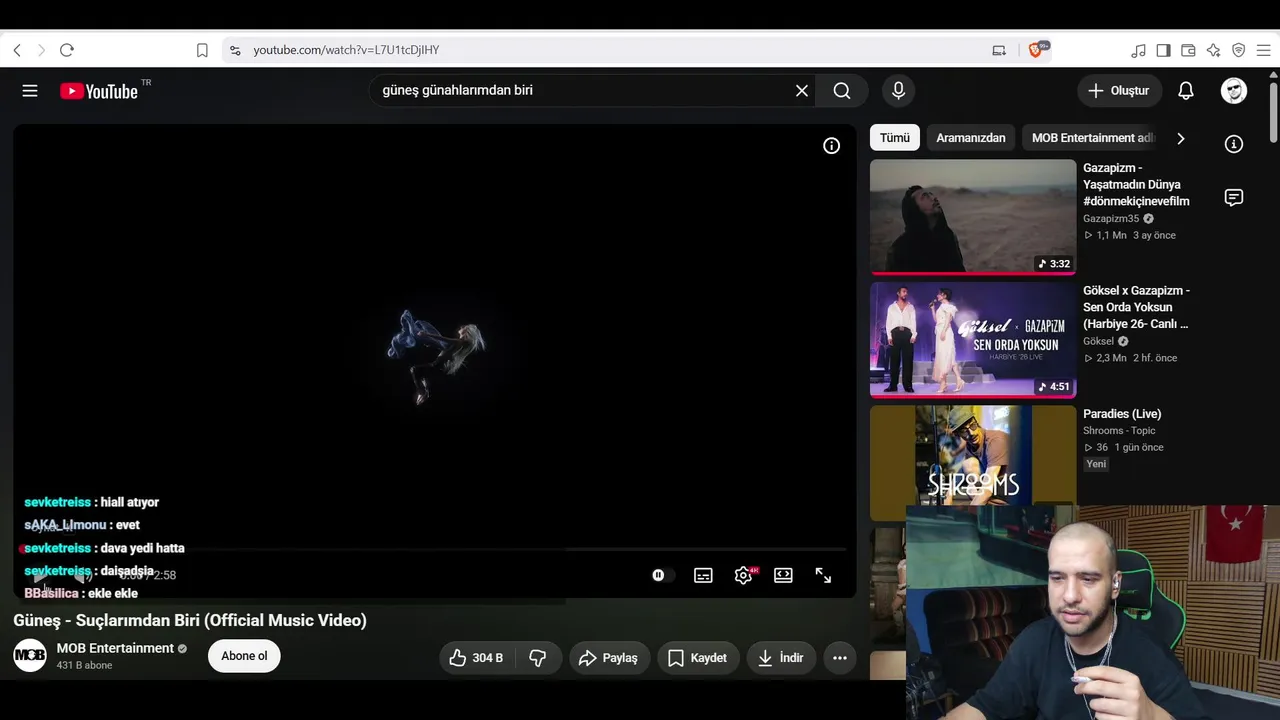Bookmark this page in the address bar
This screenshot has height=720, width=1280.
tap(202, 50)
